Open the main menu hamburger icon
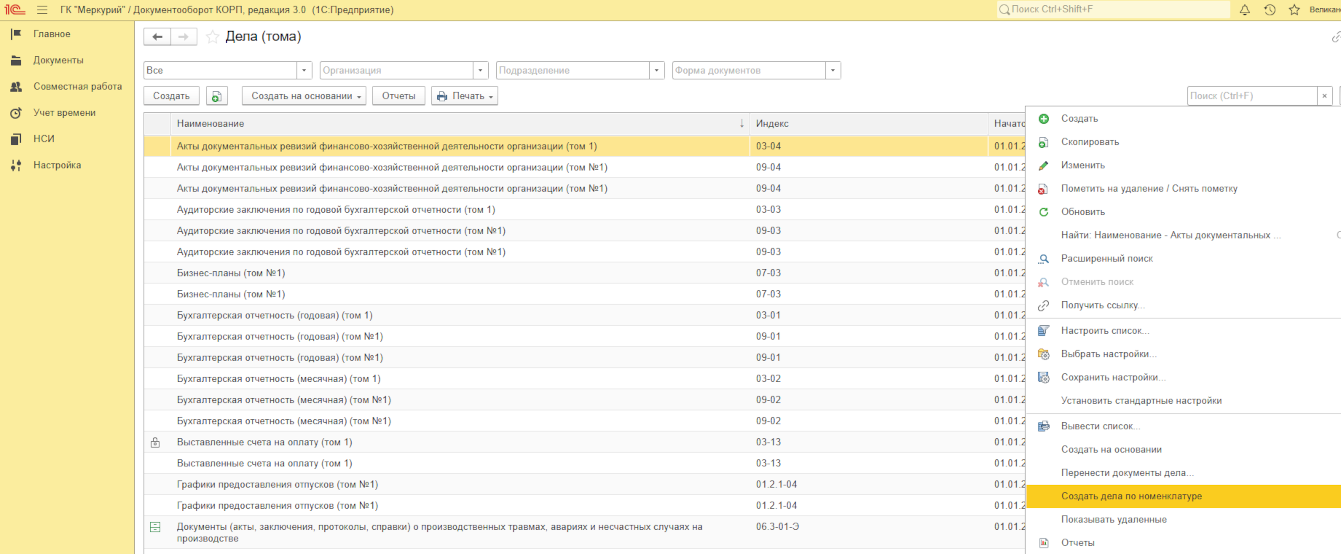Image resolution: width=1341 pixels, height=554 pixels. [x=42, y=9]
